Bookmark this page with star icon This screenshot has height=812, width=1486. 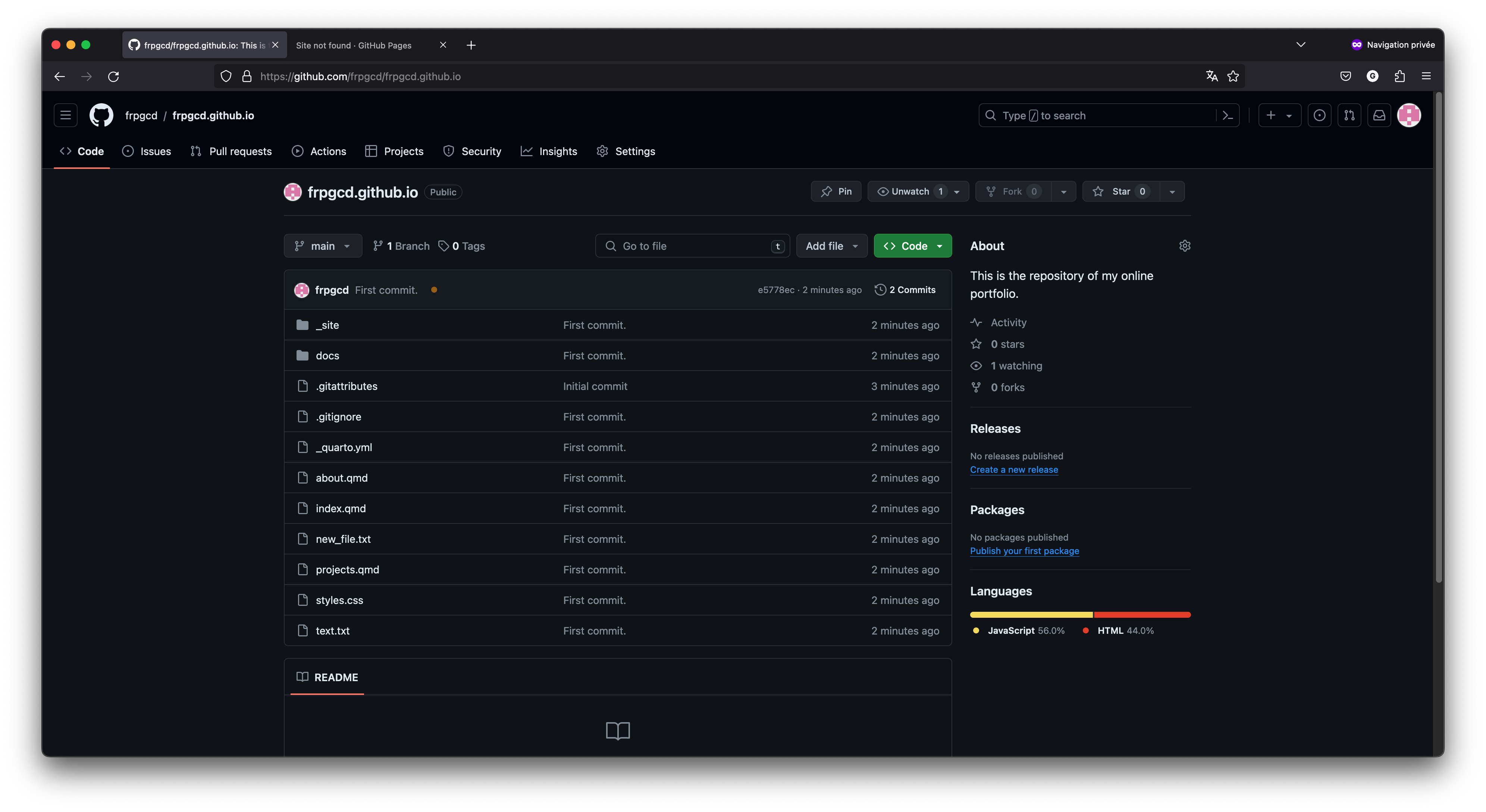tap(1233, 76)
